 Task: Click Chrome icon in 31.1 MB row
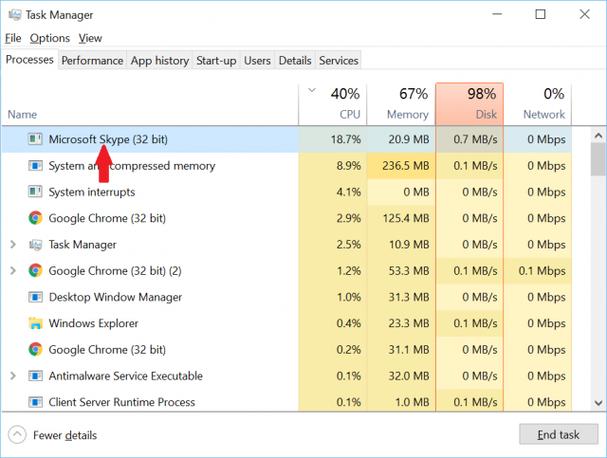click(x=35, y=350)
